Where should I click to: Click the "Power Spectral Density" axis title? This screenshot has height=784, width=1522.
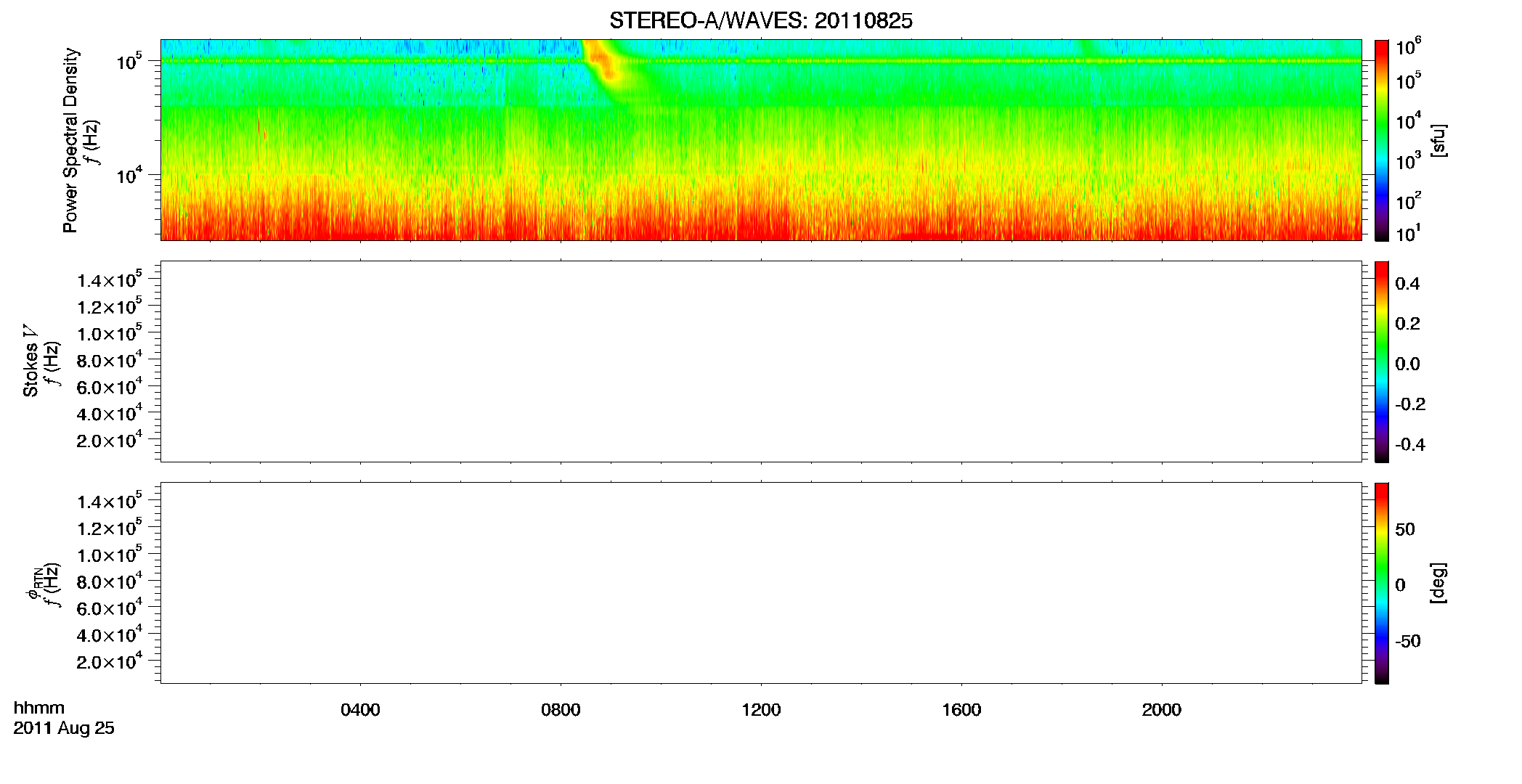point(70,140)
